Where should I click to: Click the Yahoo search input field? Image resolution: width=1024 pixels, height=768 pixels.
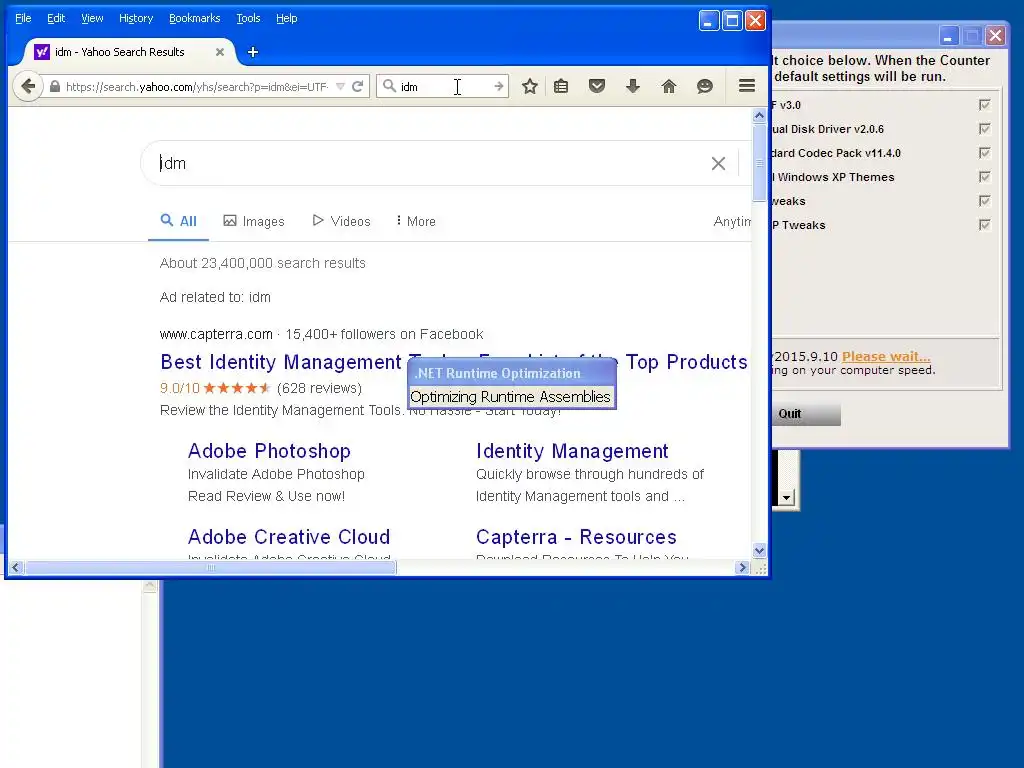pos(431,163)
